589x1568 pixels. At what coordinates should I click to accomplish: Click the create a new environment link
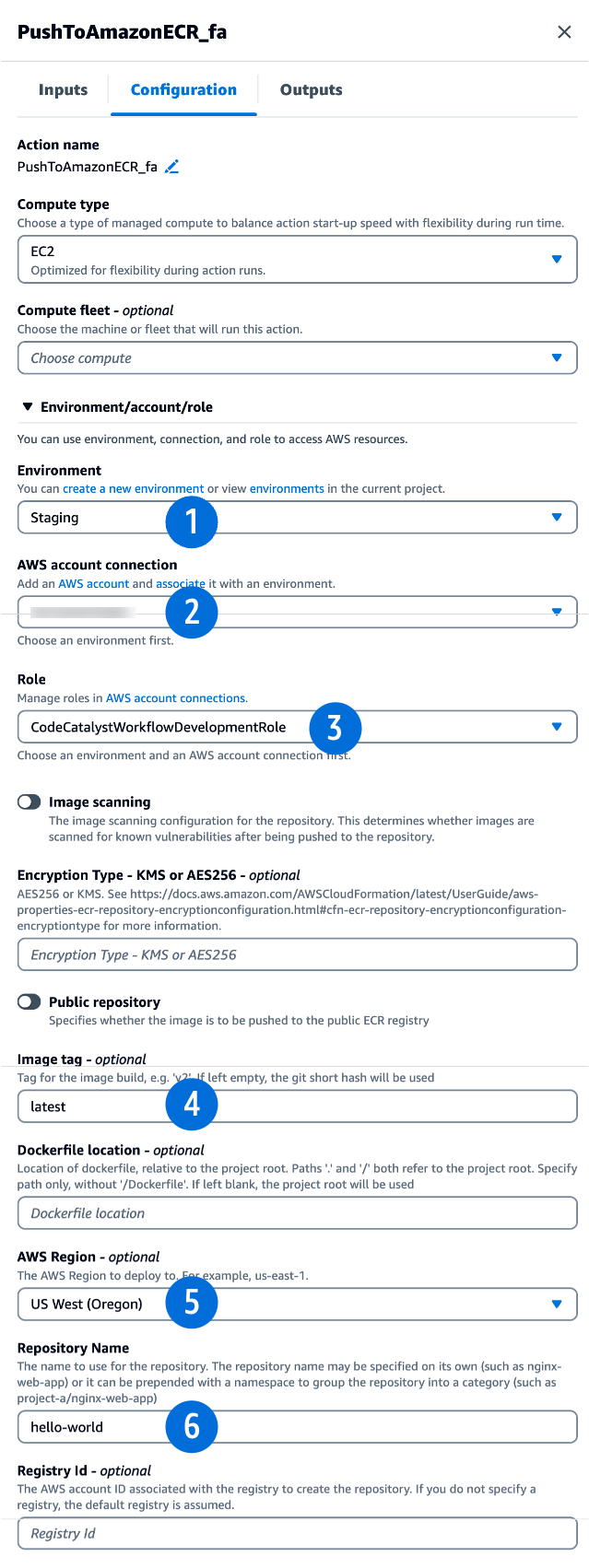(x=133, y=490)
